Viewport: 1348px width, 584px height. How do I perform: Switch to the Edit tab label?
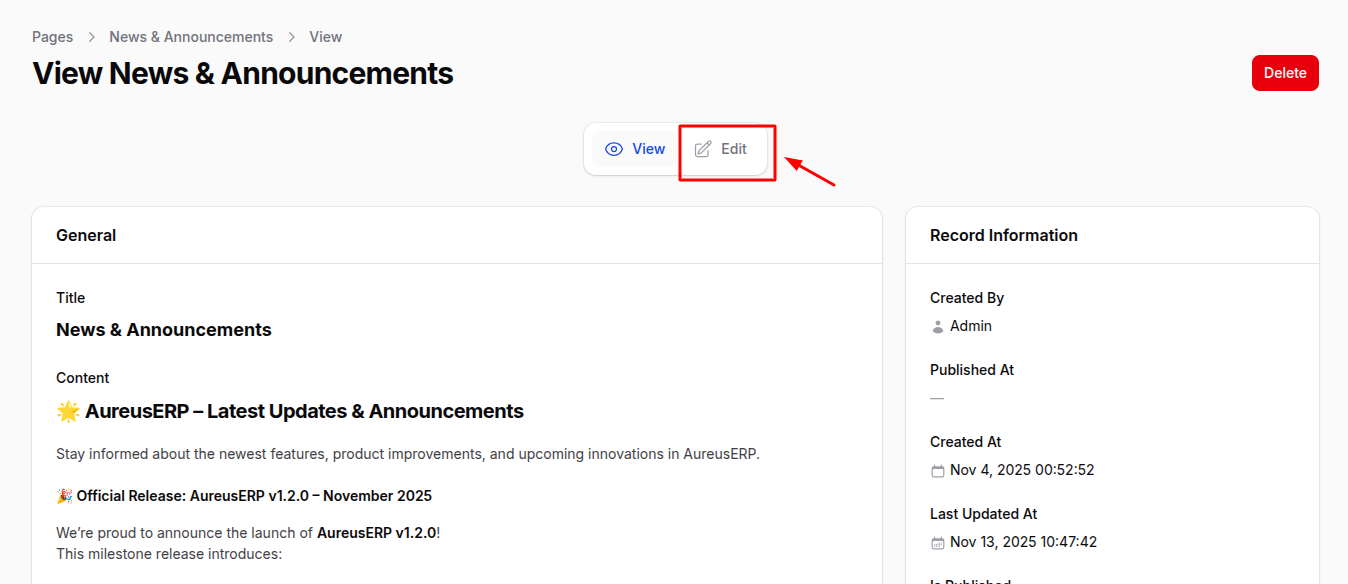click(733, 149)
